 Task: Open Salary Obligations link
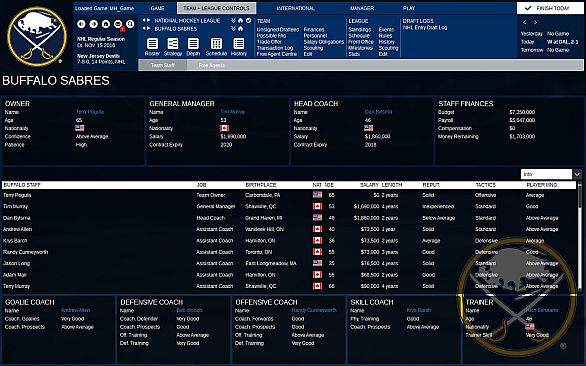(x=324, y=42)
